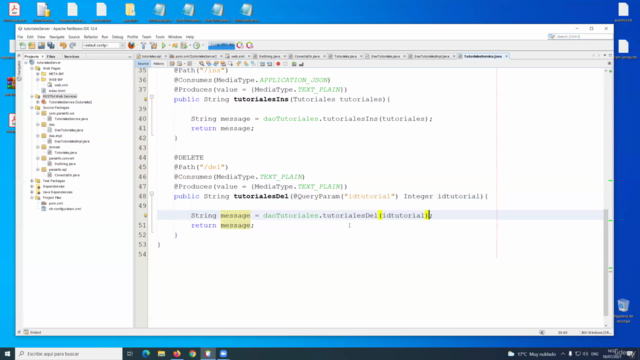
Task: Click the line 50 lightbulb hint icon
Action: coord(145,215)
